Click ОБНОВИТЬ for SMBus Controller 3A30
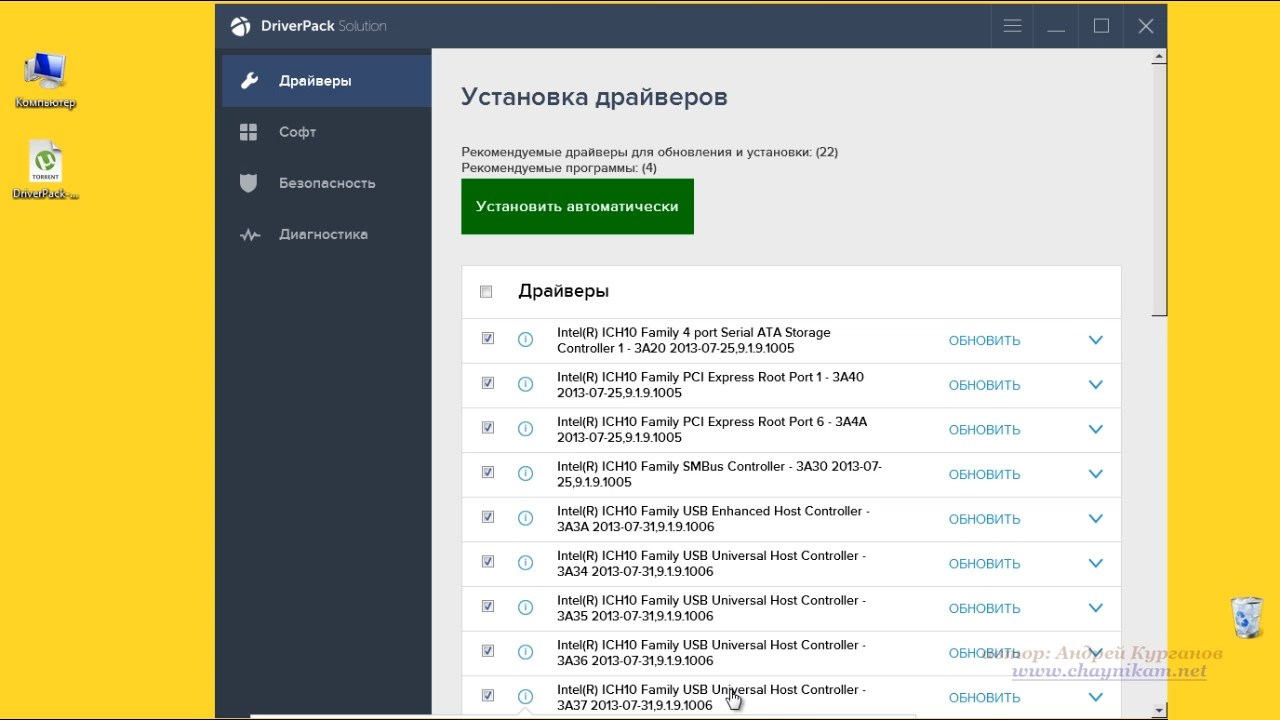The image size is (1280, 720). 984,475
